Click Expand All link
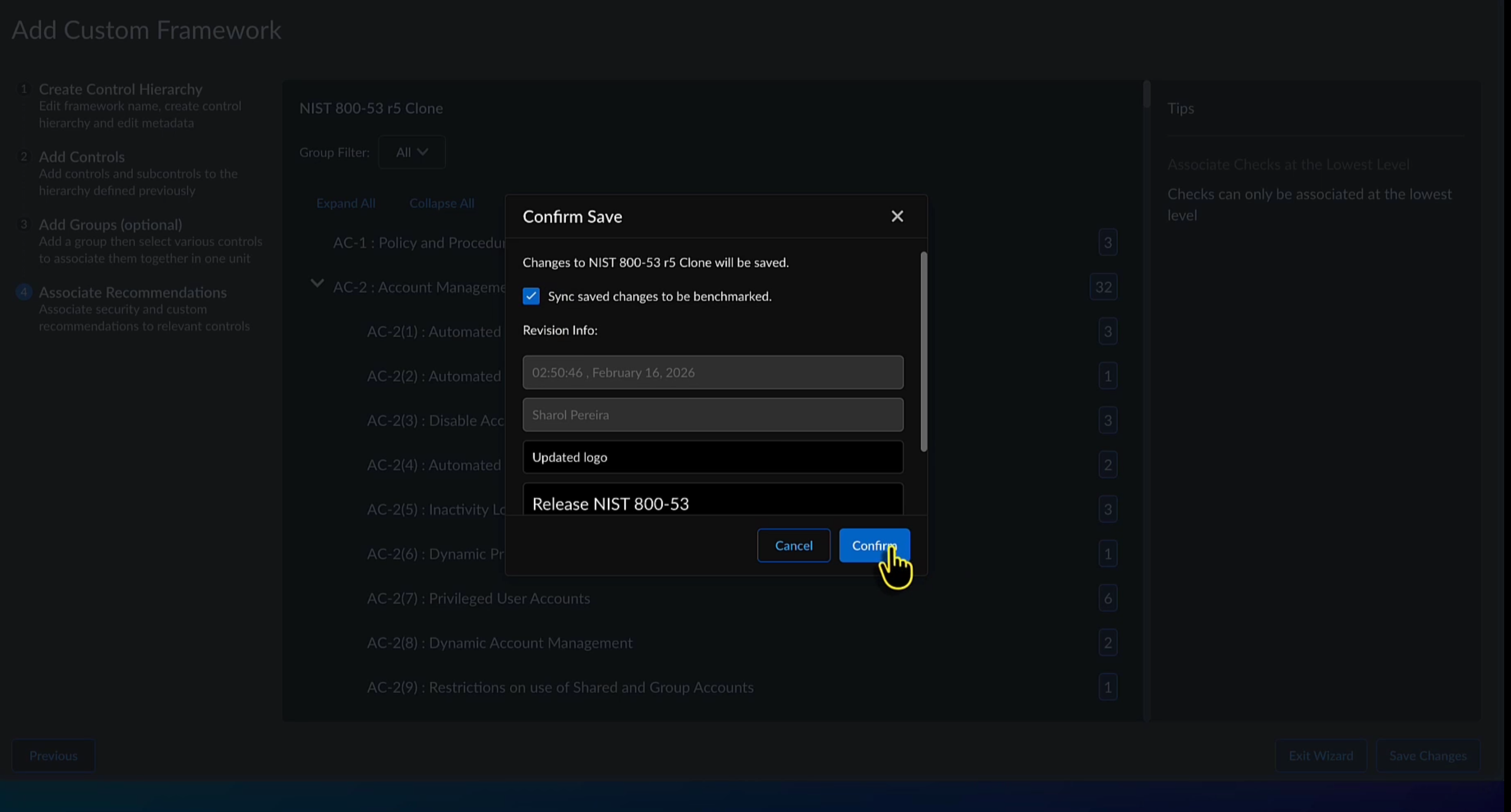 click(346, 203)
